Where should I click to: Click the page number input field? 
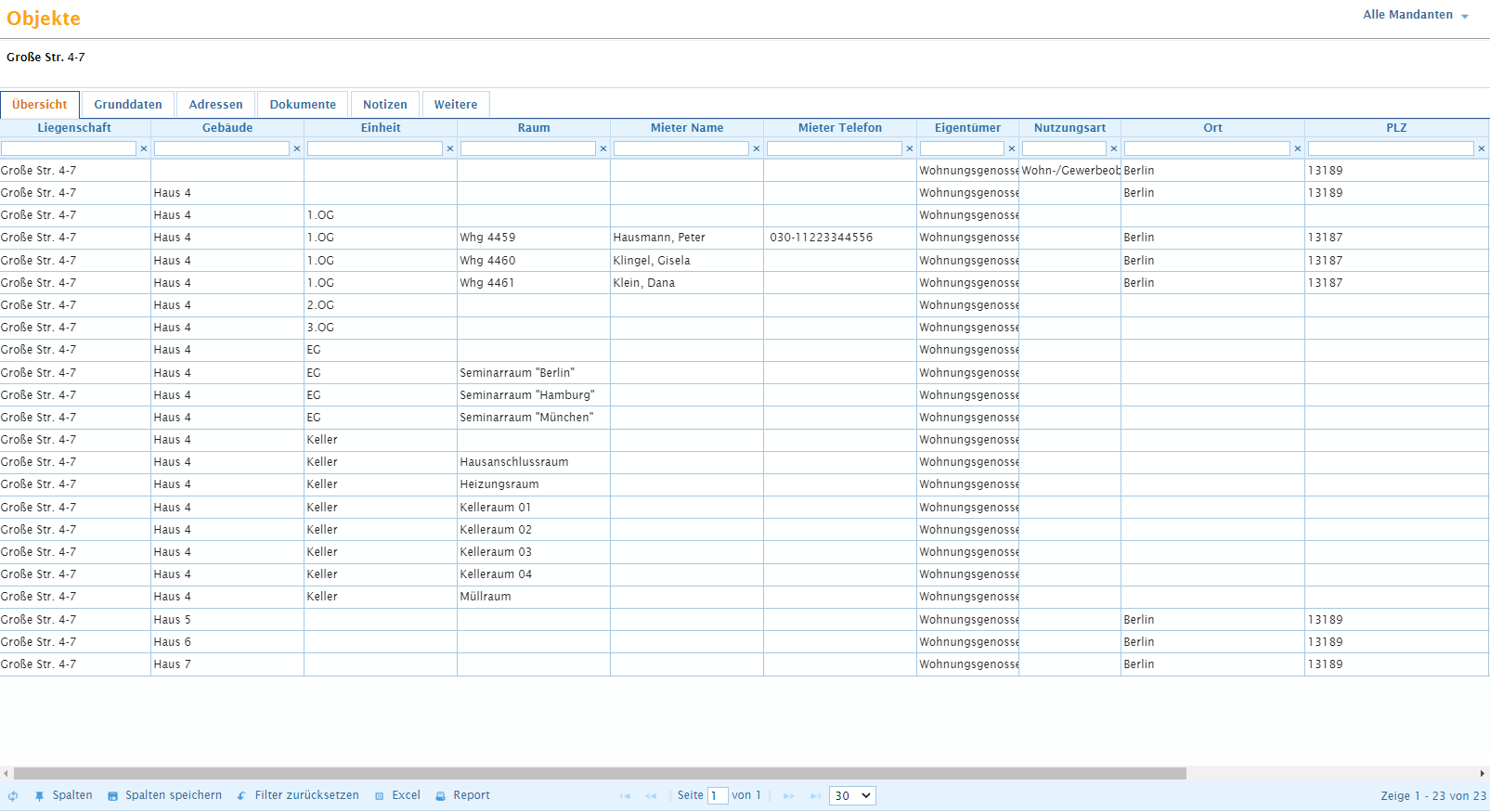click(718, 795)
